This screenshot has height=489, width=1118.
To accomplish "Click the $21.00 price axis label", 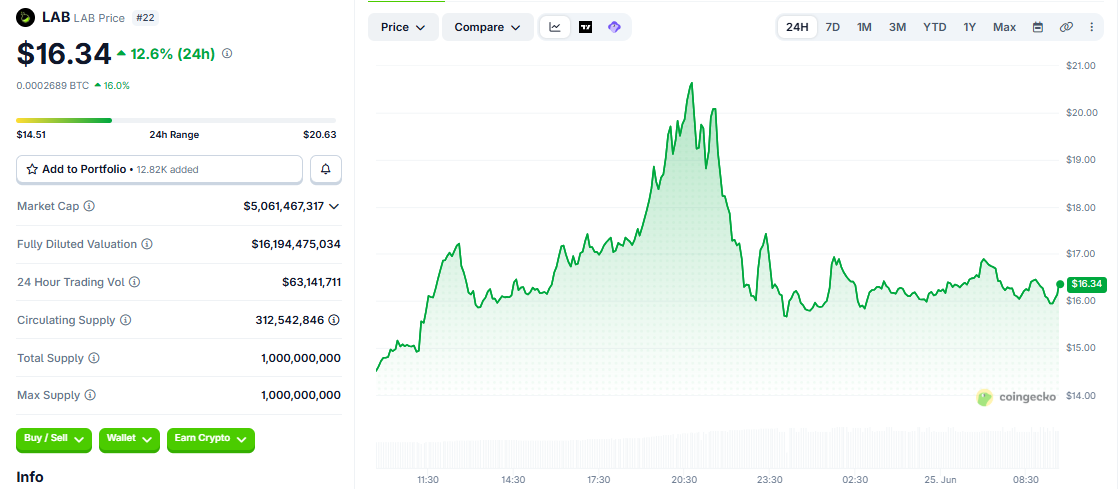I will [x=1080, y=66].
